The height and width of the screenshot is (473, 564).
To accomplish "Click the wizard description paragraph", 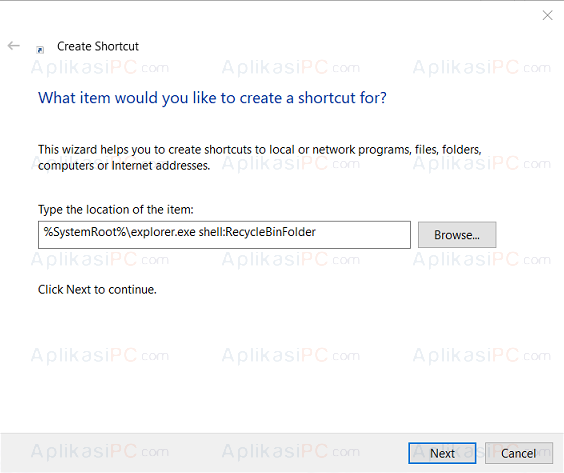I will click(x=260, y=158).
